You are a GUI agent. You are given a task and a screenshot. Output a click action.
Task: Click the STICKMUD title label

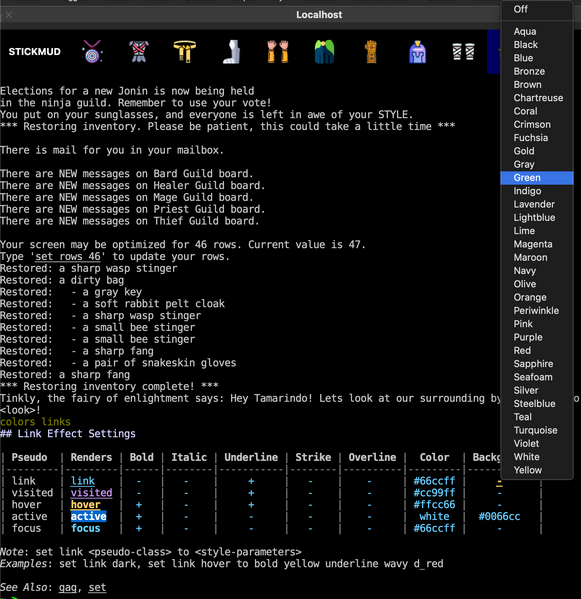click(x=34, y=52)
